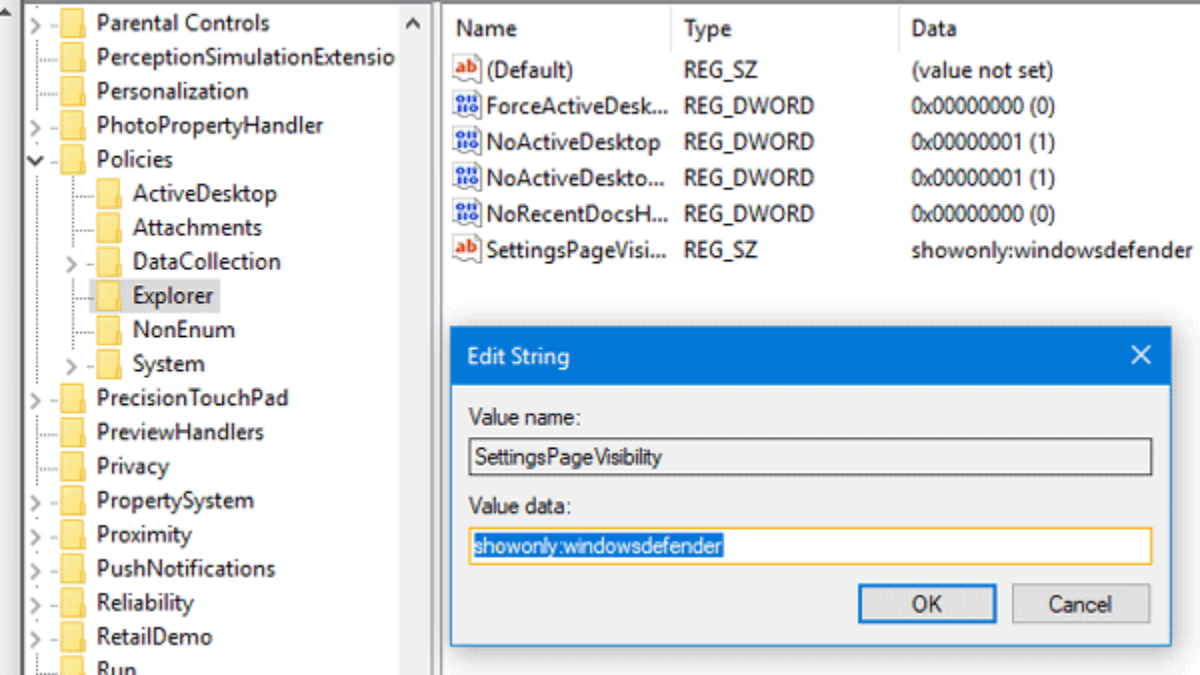The width and height of the screenshot is (1200, 675).
Task: Expand the System key under Policies
Action: pyautogui.click(x=71, y=365)
